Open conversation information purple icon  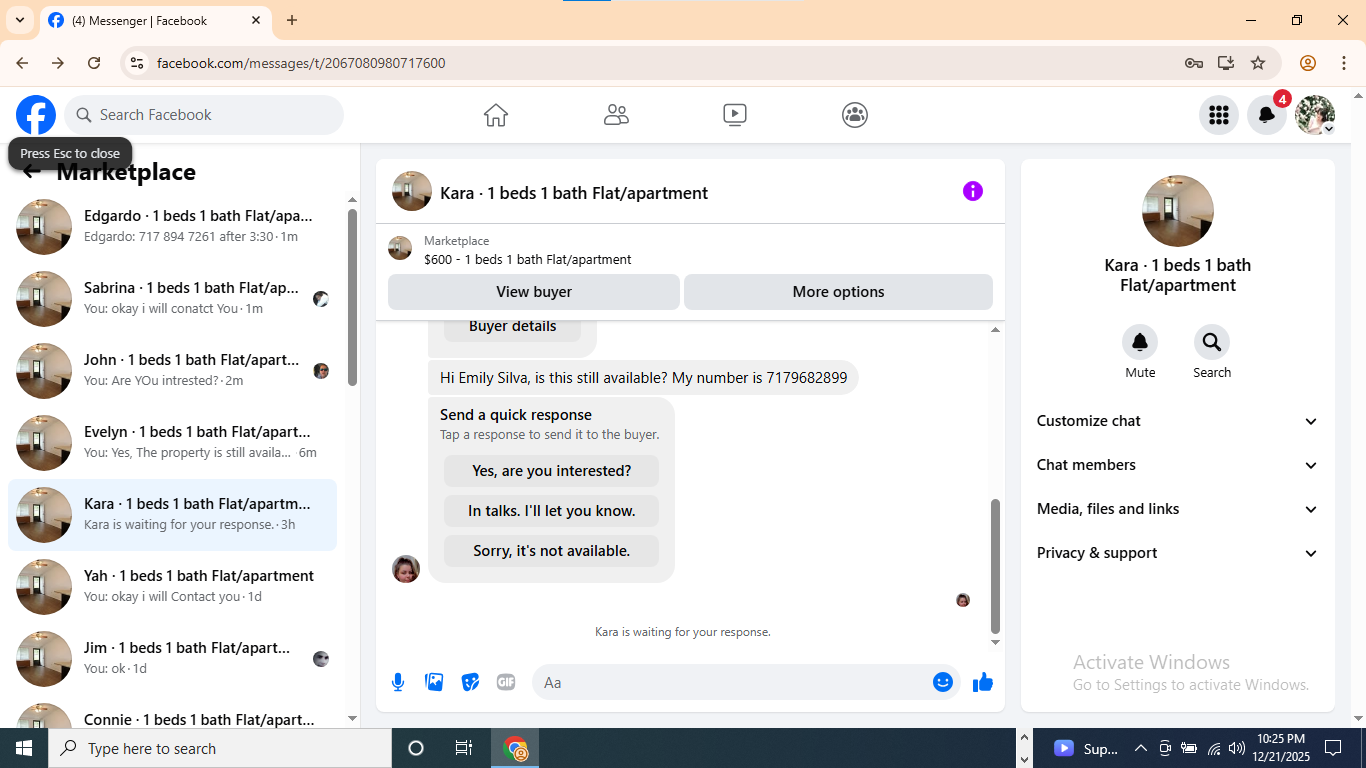pos(973,191)
